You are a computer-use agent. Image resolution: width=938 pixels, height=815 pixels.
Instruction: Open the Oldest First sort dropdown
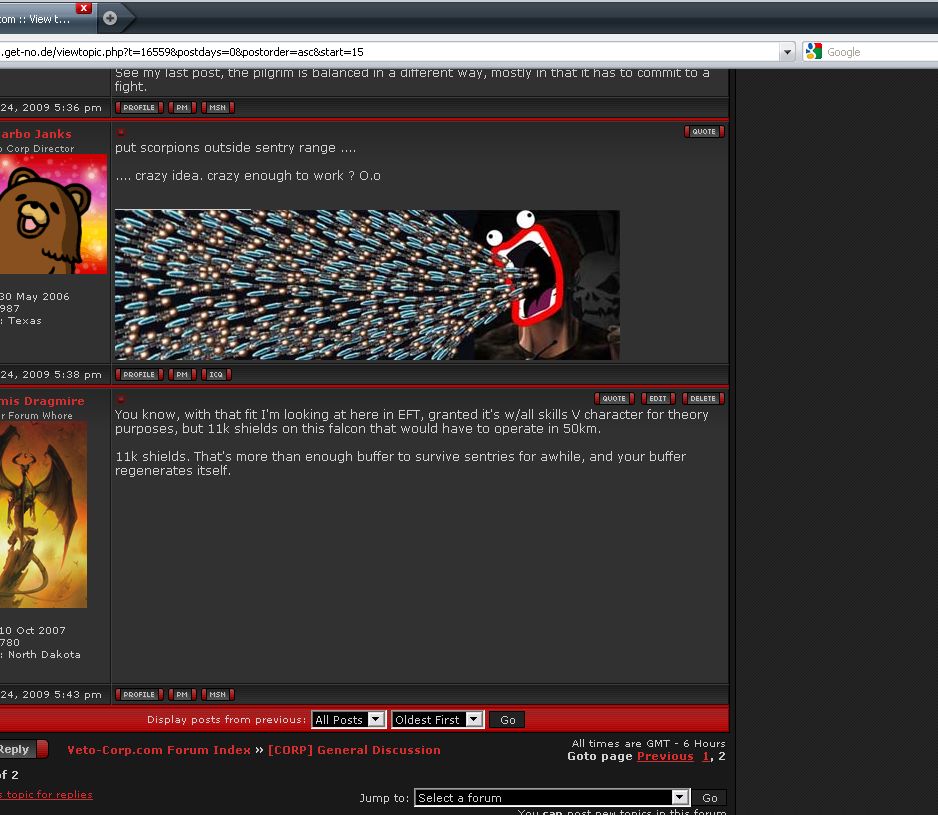437,719
